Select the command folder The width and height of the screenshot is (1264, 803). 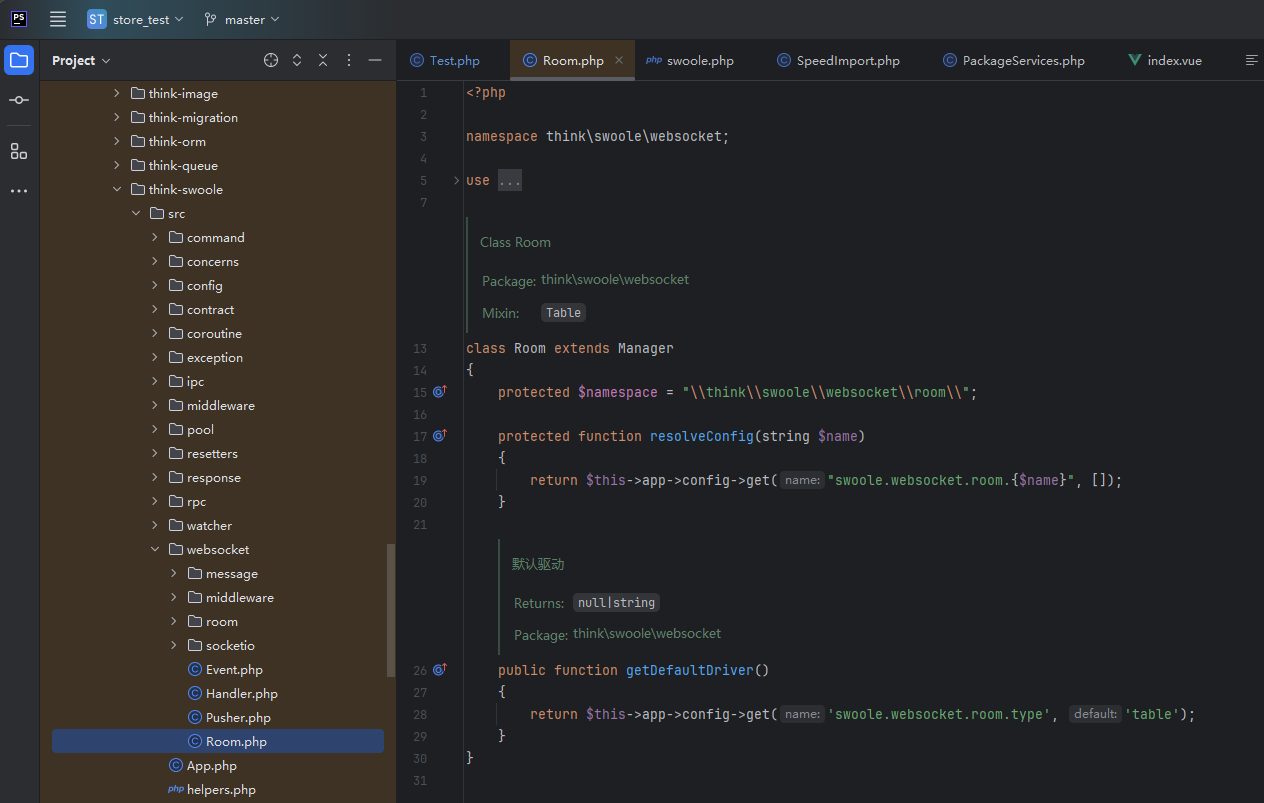click(215, 237)
